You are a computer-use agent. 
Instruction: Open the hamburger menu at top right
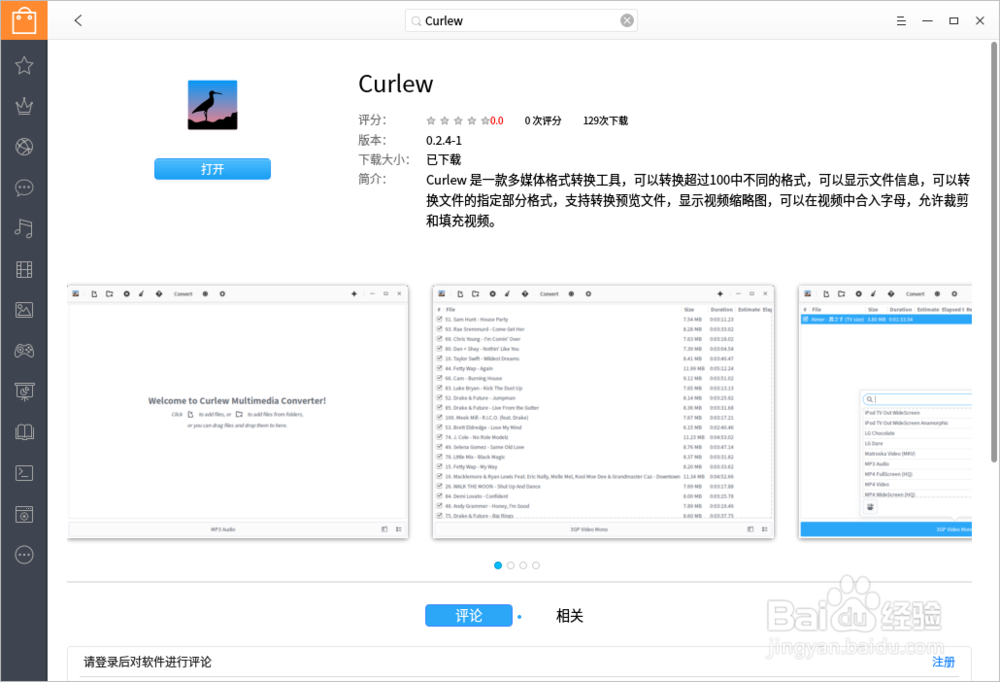click(900, 20)
